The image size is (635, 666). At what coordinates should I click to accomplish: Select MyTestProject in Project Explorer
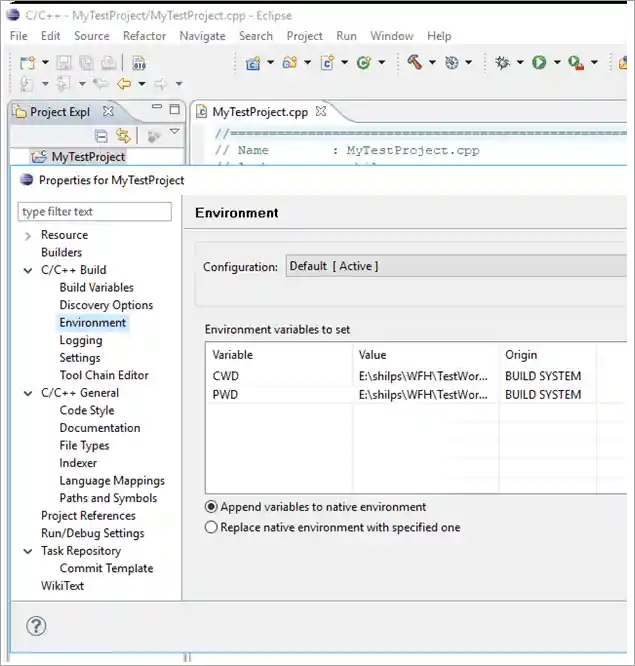coord(88,157)
